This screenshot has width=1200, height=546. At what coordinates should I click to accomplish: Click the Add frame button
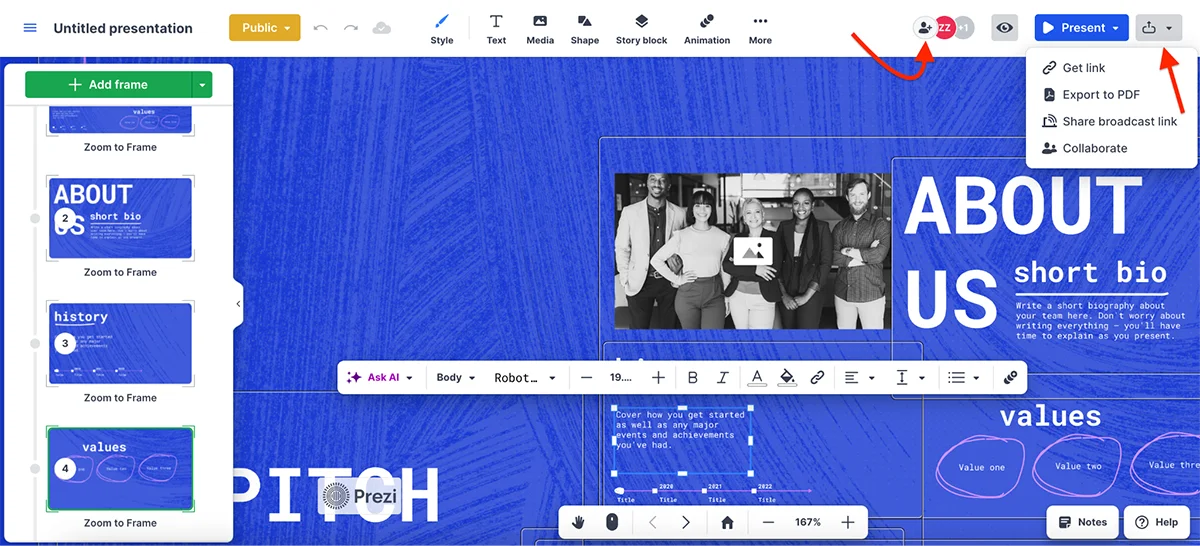click(108, 85)
